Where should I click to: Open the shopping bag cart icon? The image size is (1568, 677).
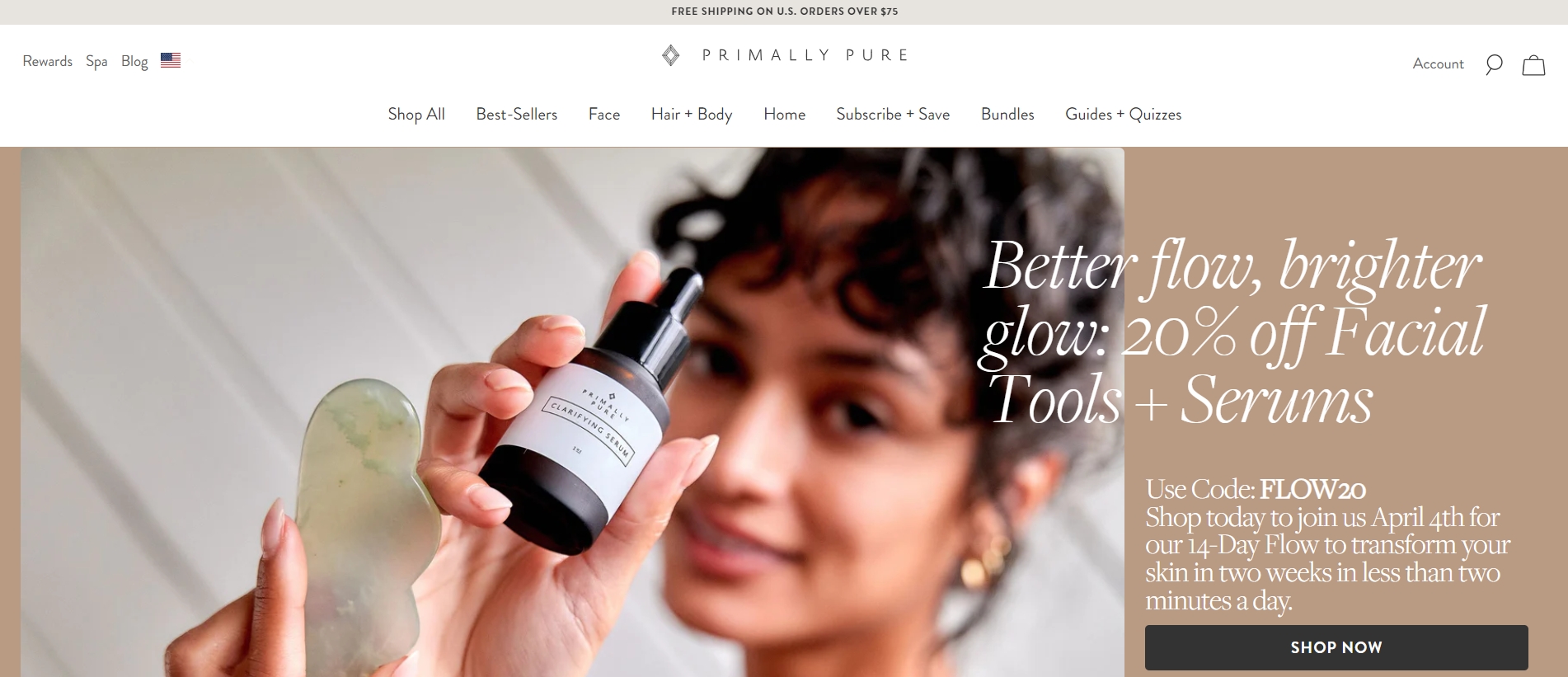[x=1533, y=65]
